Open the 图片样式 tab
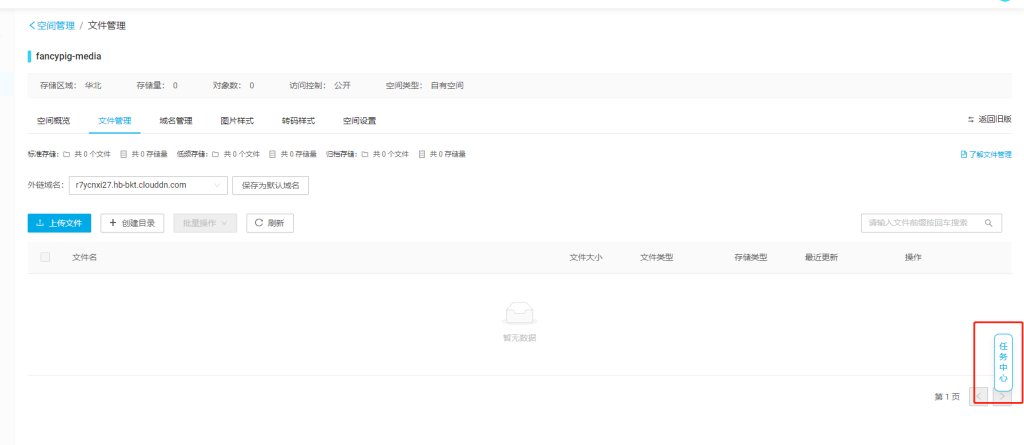1024x445 pixels. [237, 121]
